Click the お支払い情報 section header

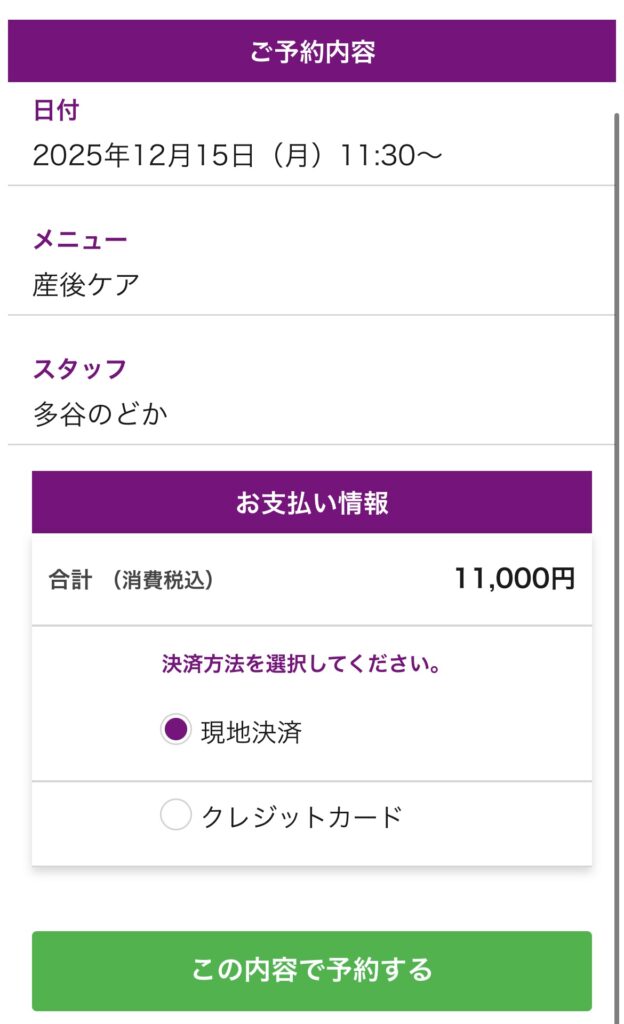coord(312,502)
